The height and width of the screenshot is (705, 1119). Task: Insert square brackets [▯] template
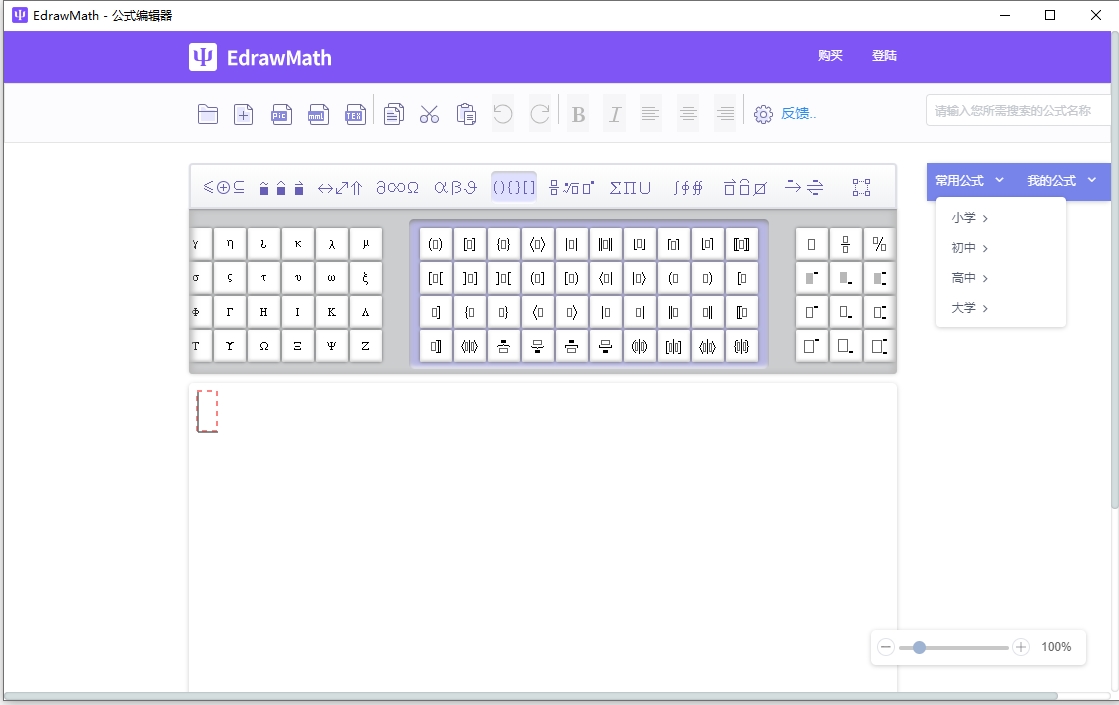click(470, 244)
